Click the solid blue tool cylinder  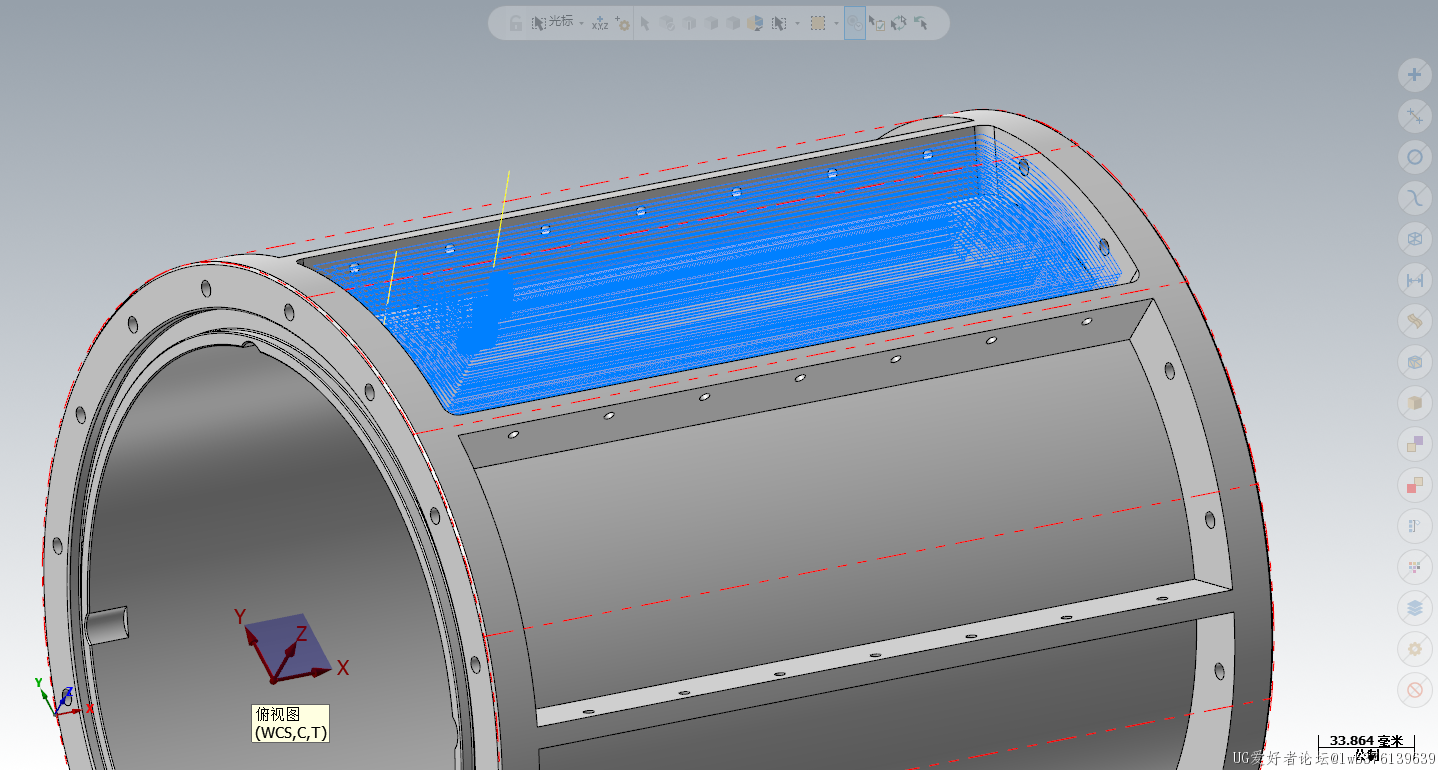[487, 313]
